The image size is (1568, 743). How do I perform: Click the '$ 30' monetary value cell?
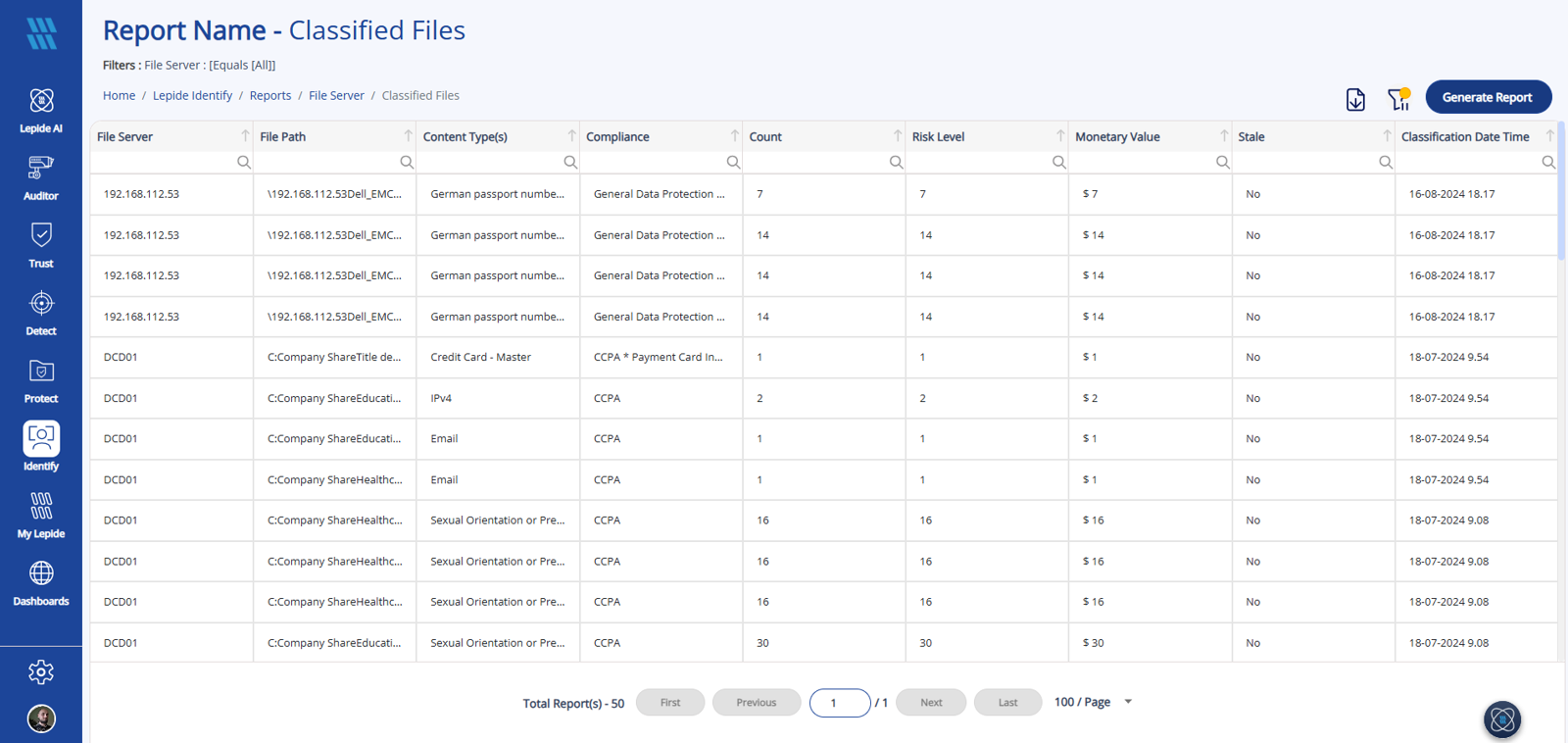tap(1151, 643)
